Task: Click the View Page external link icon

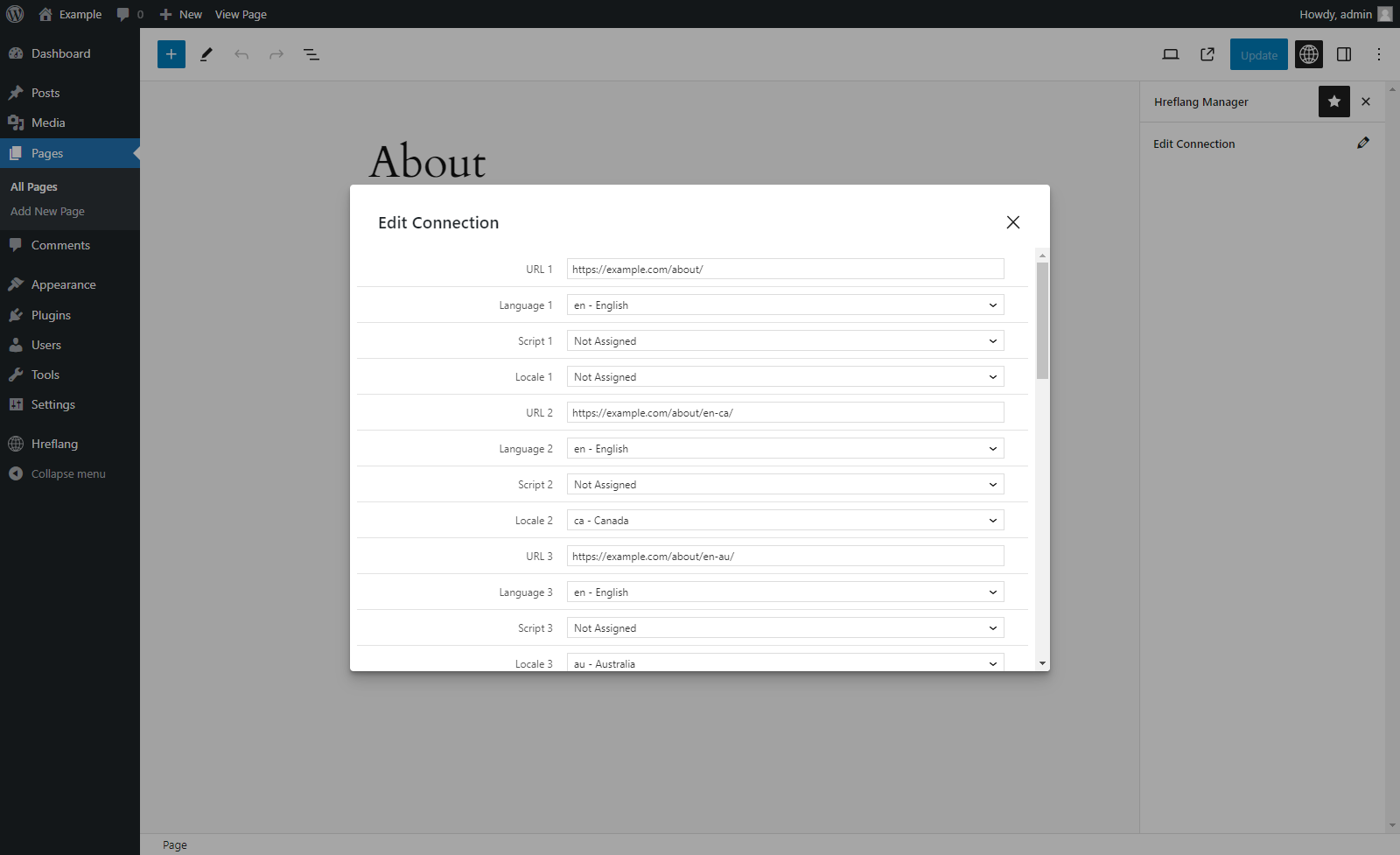Action: tap(1207, 54)
